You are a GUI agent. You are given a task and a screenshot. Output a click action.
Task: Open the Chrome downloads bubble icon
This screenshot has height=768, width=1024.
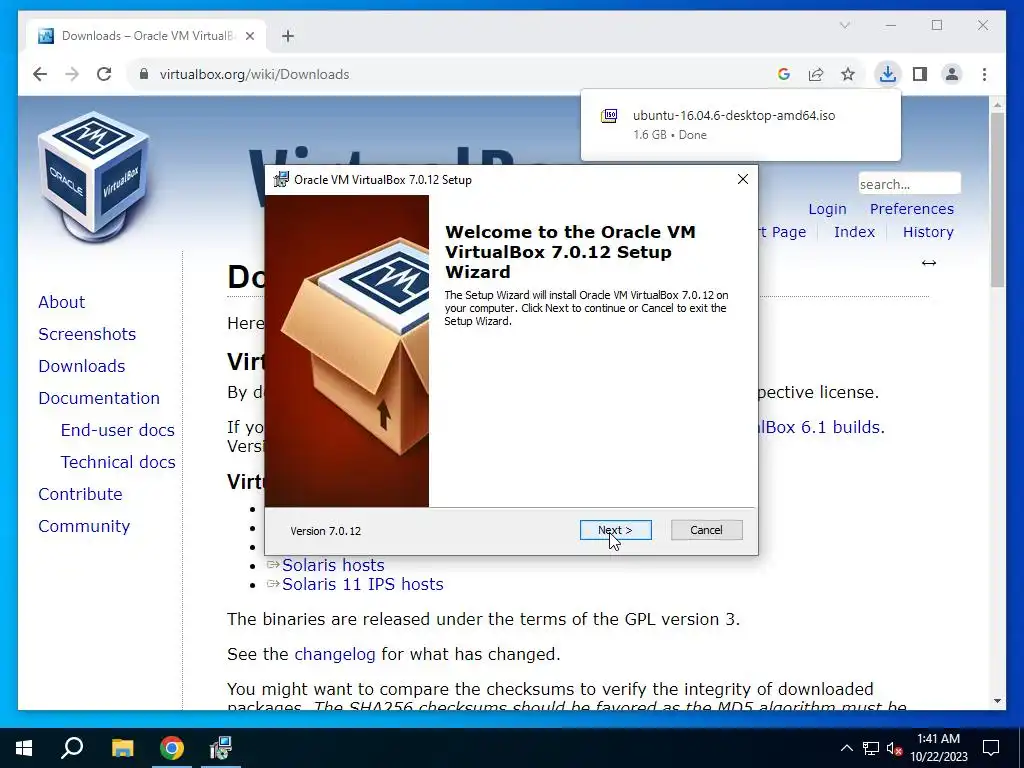pos(888,74)
